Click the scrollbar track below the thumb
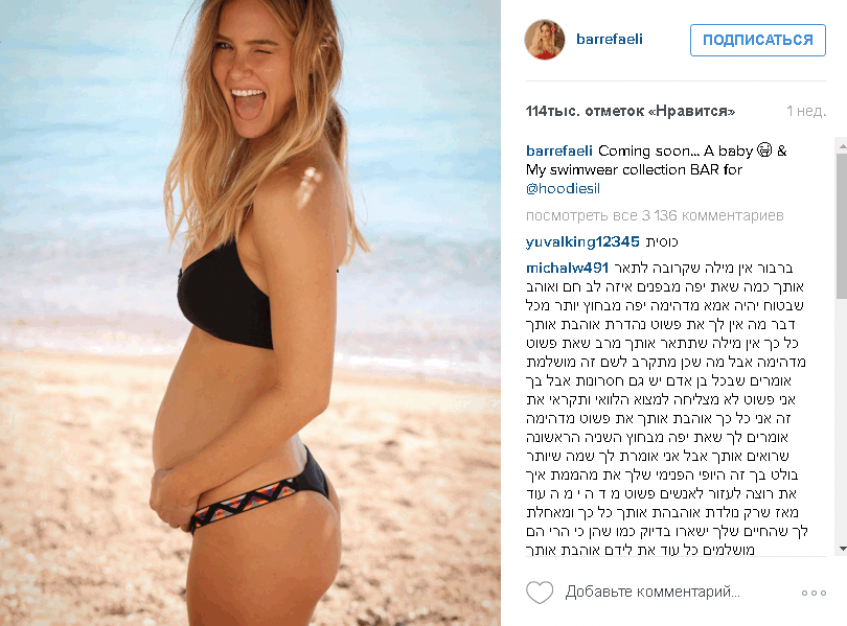This screenshot has height=626, width=847. click(x=842, y=420)
